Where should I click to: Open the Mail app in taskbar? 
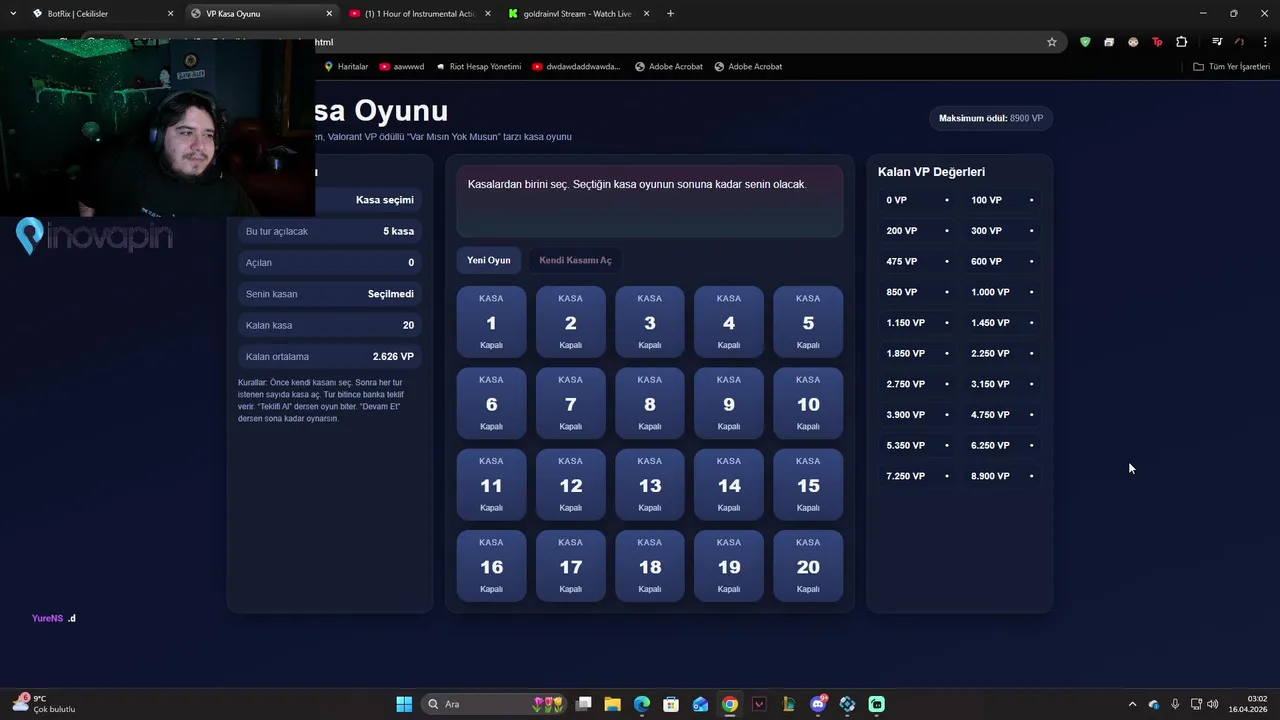point(701,704)
